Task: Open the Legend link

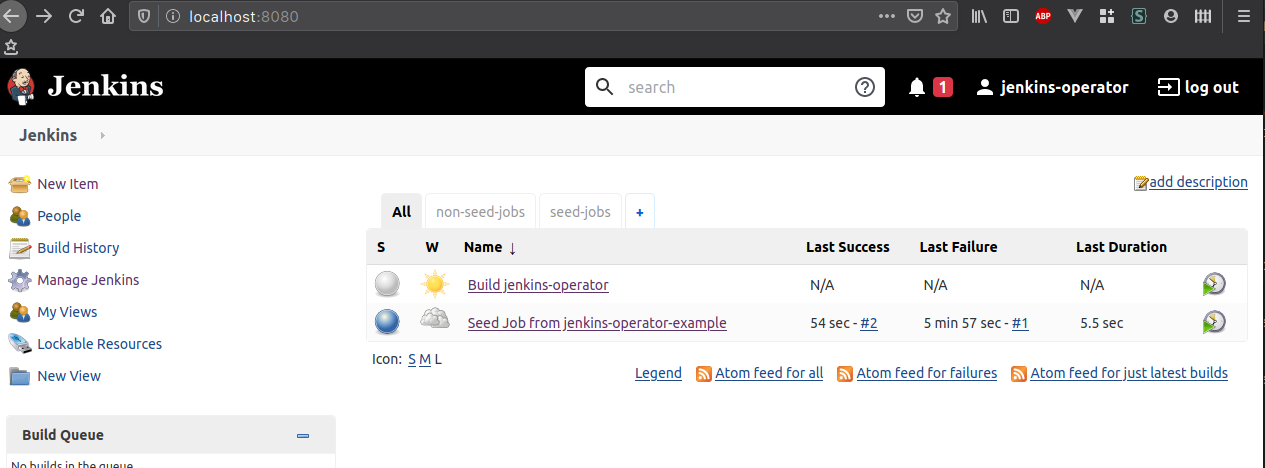Action: [658, 373]
